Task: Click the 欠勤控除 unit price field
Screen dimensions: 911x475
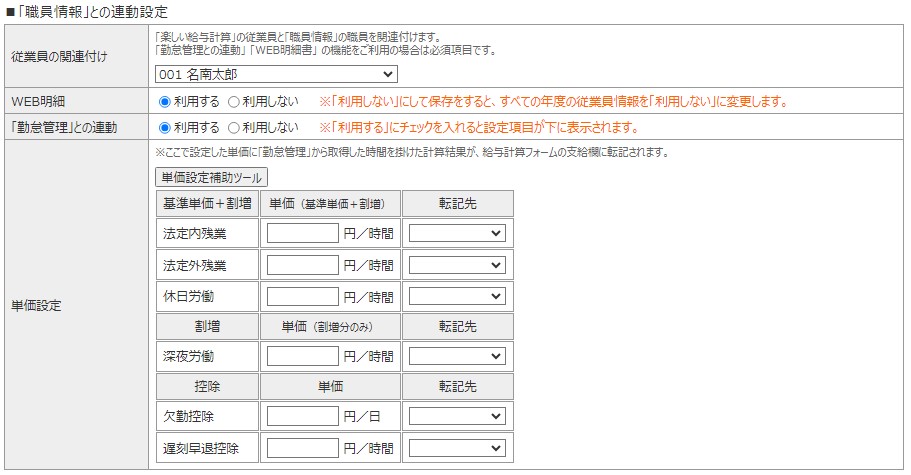Action: point(303,415)
